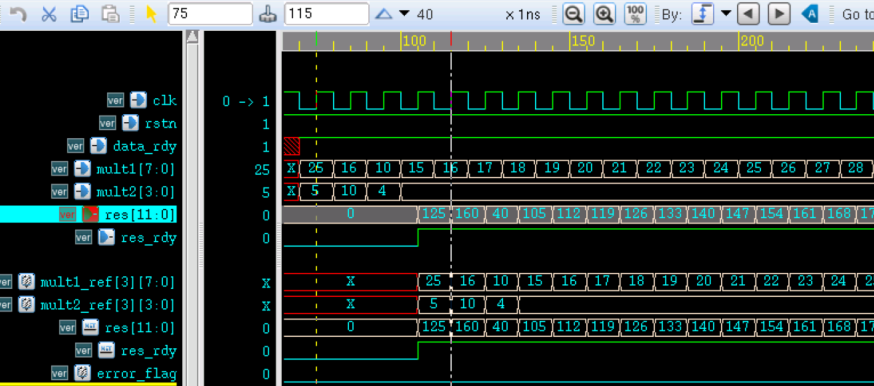
Task: Click the x 1ns time unit label
Action: (522, 14)
